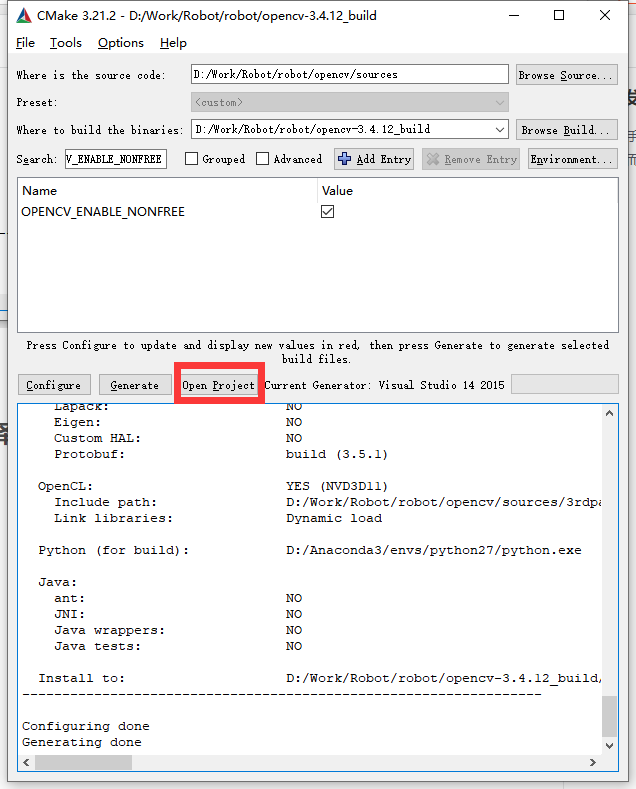This screenshot has width=636, height=789.
Task: Open the File menu
Action: point(25,43)
